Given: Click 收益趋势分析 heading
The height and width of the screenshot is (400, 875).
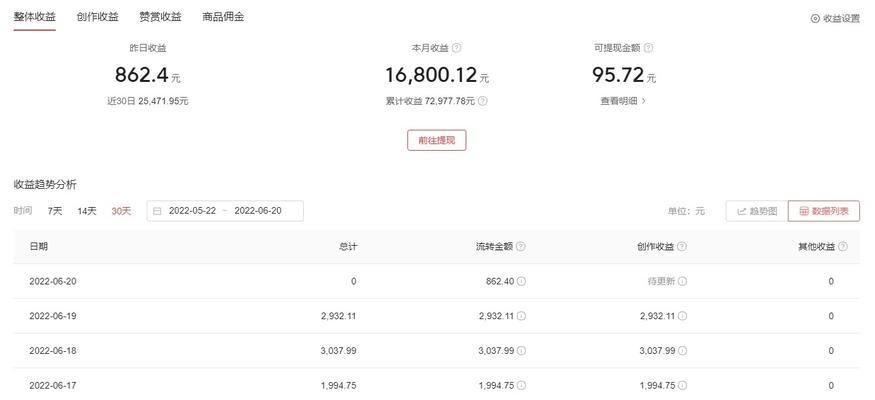Looking at the screenshot, I should click(45, 185).
